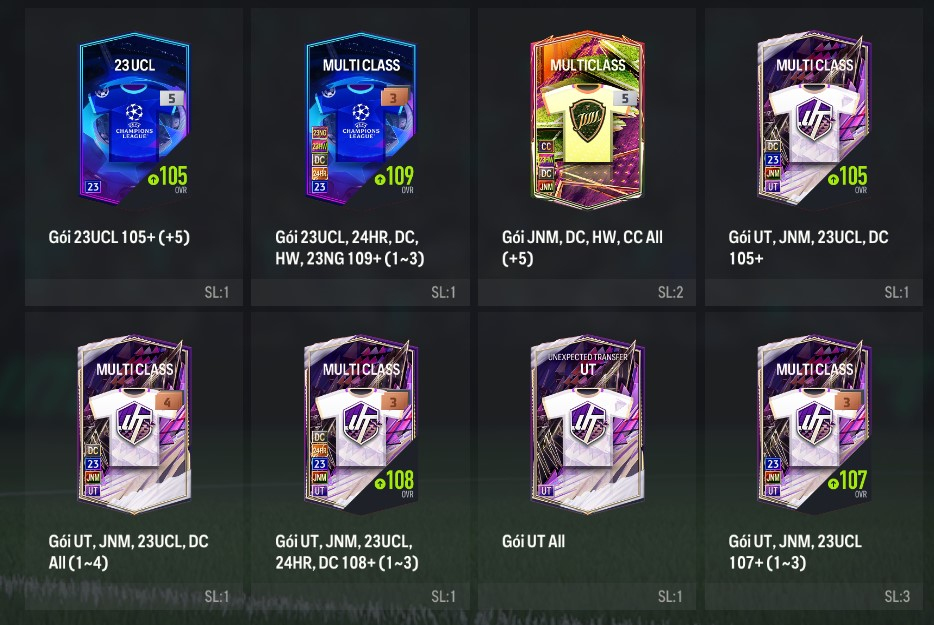Screen dimensions: 934x625
Task: Open the 107 OVR multiclass UT card
Action: pyautogui.click(x=814, y=424)
